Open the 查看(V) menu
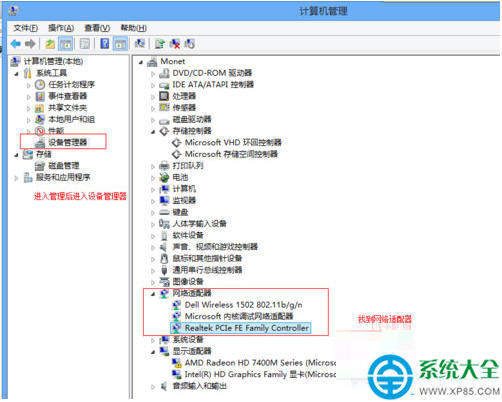Image resolution: width=502 pixels, height=402 pixels. tap(97, 28)
